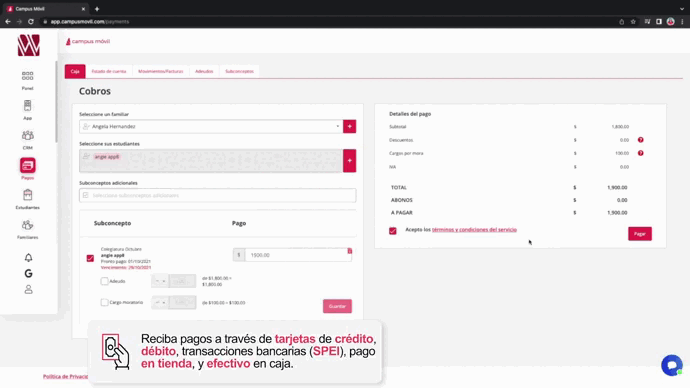Enable the Cargo moratorio checkbox

pos(104,302)
